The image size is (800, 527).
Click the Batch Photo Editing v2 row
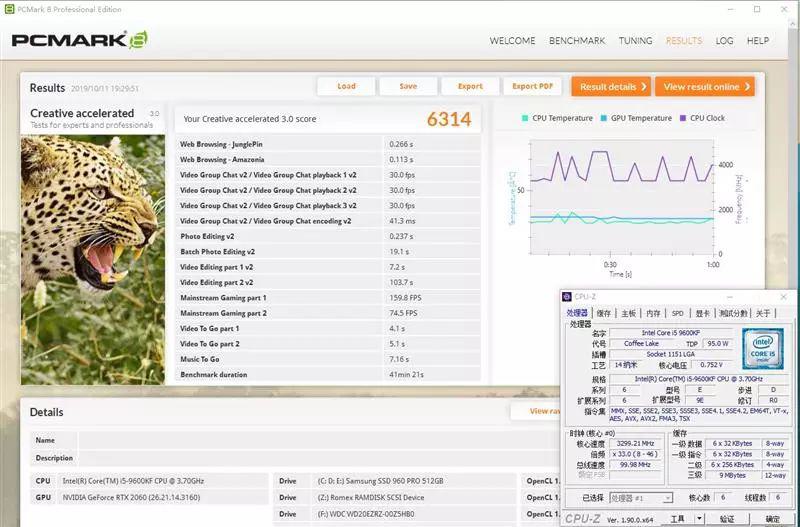pos(328,252)
